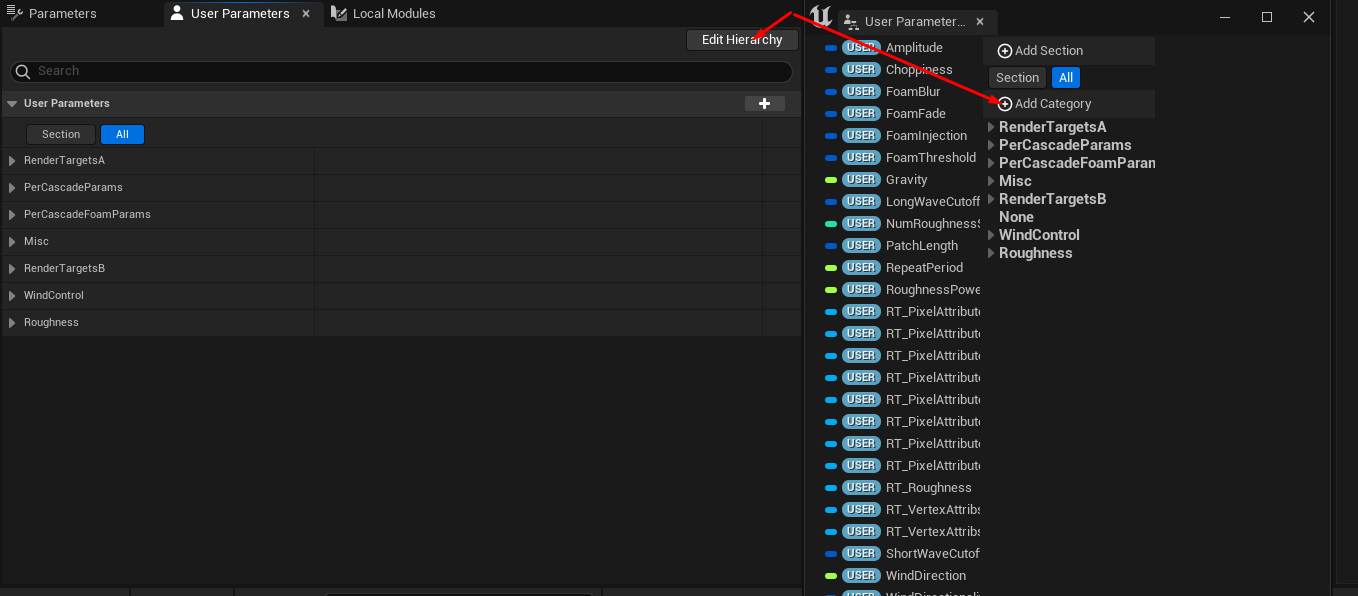Expand the RenderTargetsA row in left panel
Viewport: 1358px width, 596px height.
point(12,161)
